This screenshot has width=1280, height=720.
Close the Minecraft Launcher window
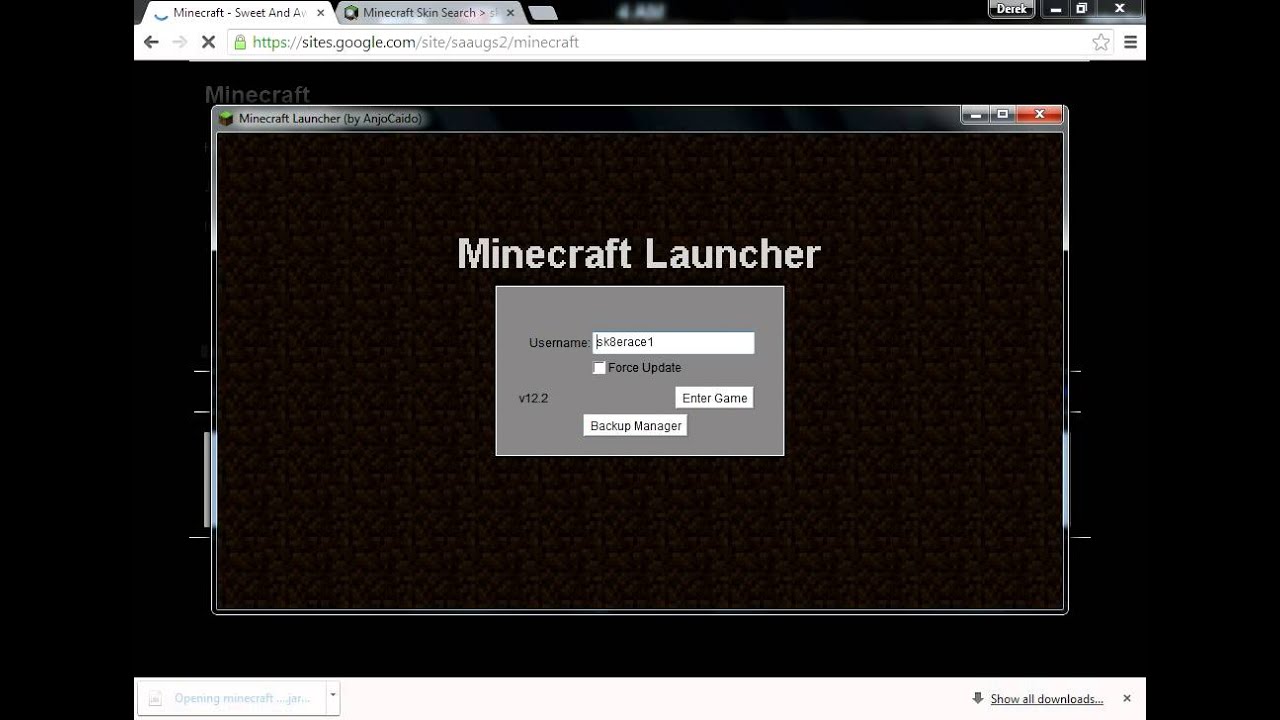pos(1040,115)
